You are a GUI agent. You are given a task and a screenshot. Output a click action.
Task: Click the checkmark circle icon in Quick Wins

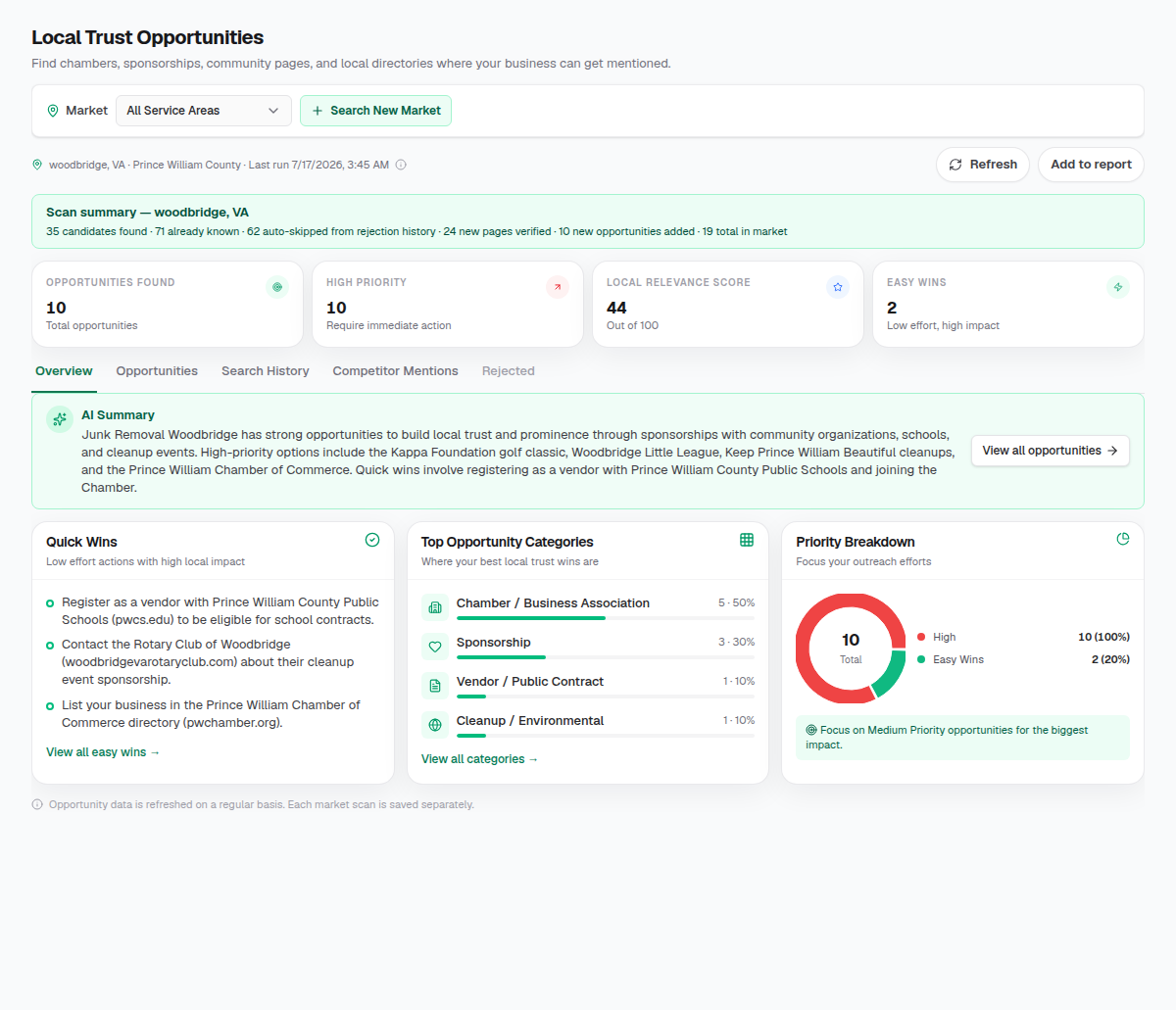coord(372,540)
